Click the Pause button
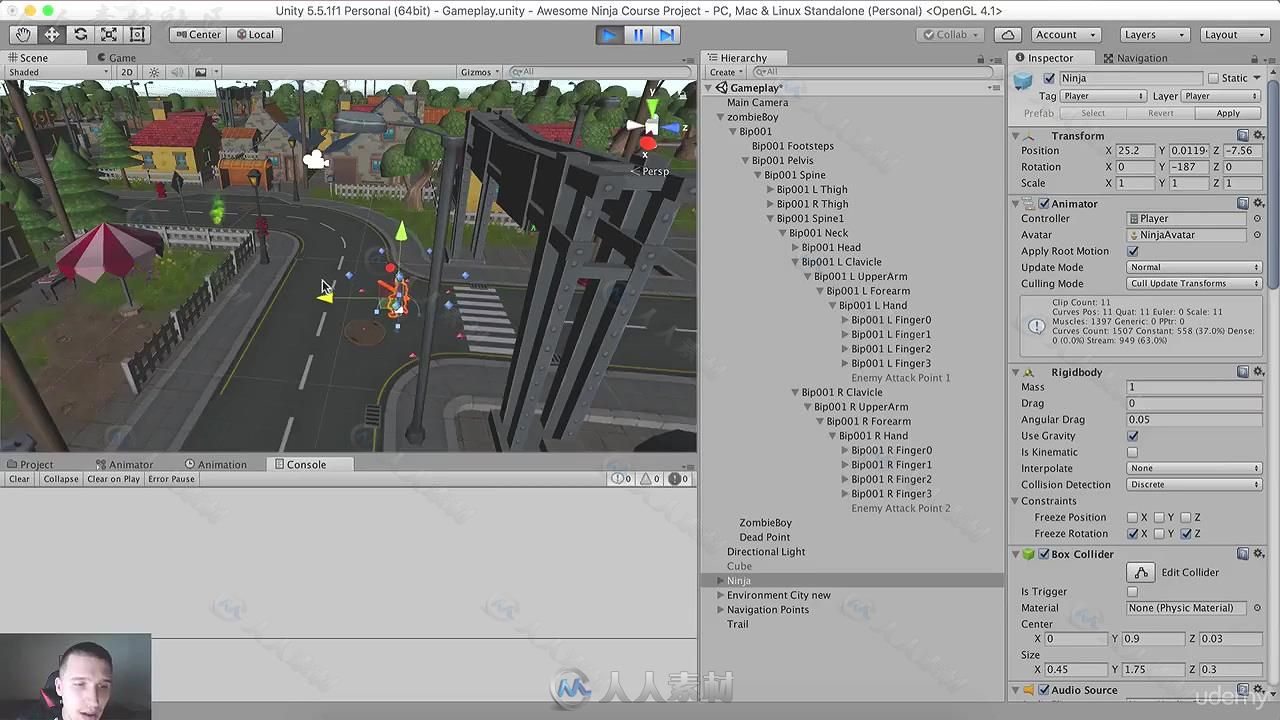Screen dimensions: 1280x720 coord(638,34)
